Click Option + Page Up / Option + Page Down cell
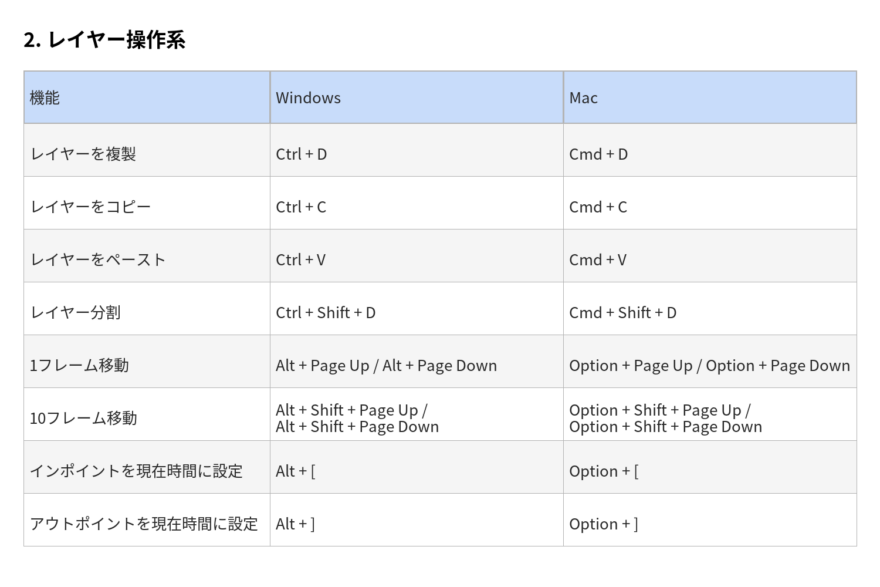The width and height of the screenshot is (880, 587). [709, 366]
